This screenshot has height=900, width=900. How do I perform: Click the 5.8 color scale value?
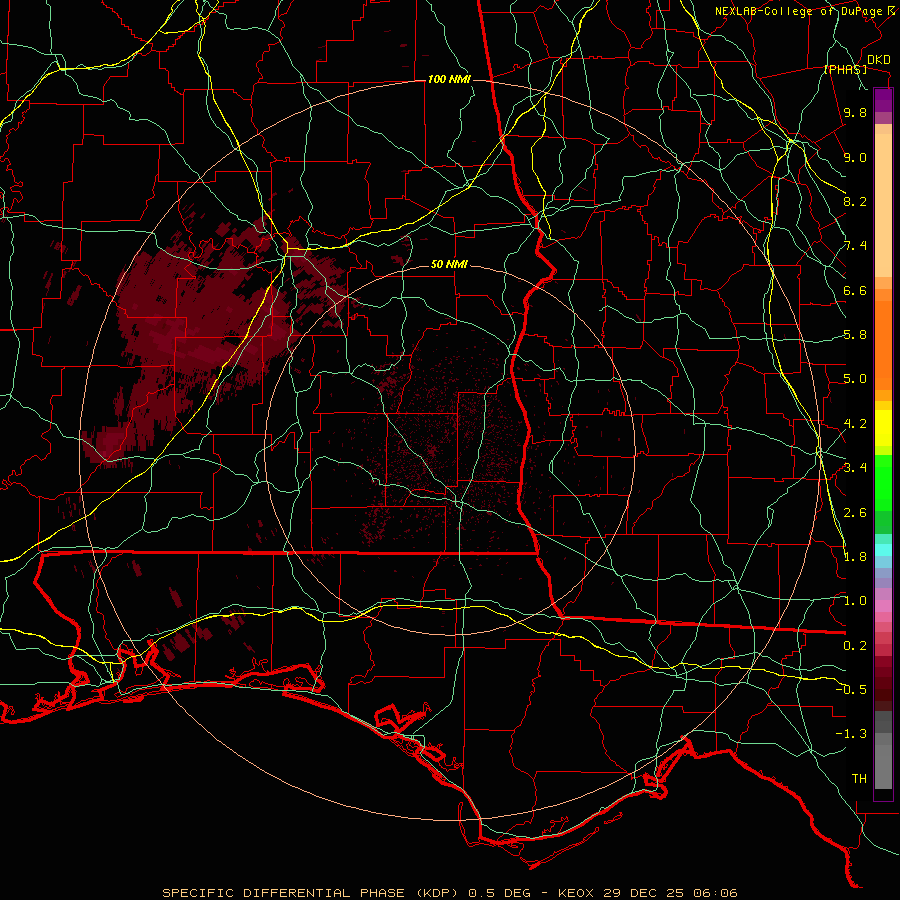(x=855, y=335)
